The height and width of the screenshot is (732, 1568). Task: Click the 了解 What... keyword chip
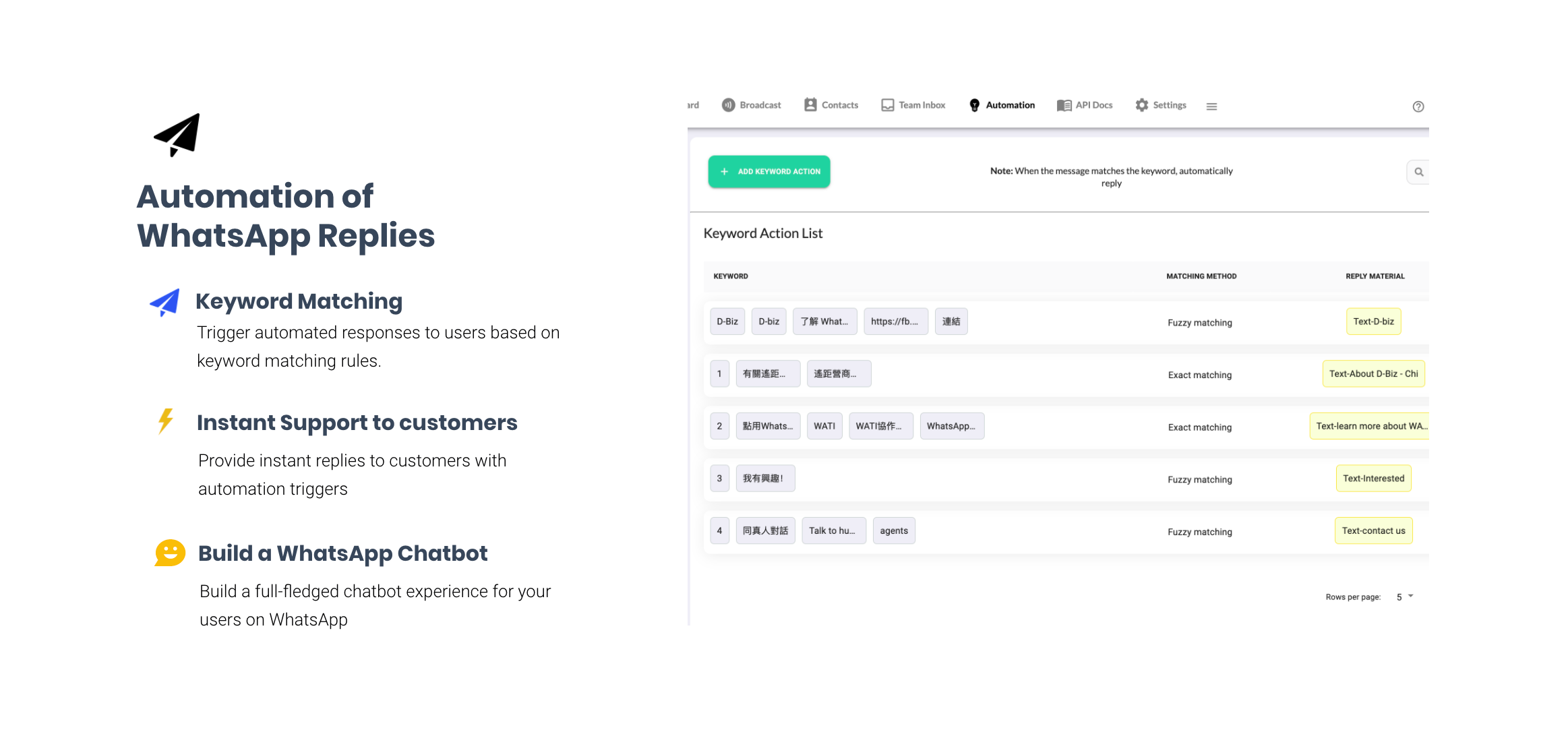(825, 322)
